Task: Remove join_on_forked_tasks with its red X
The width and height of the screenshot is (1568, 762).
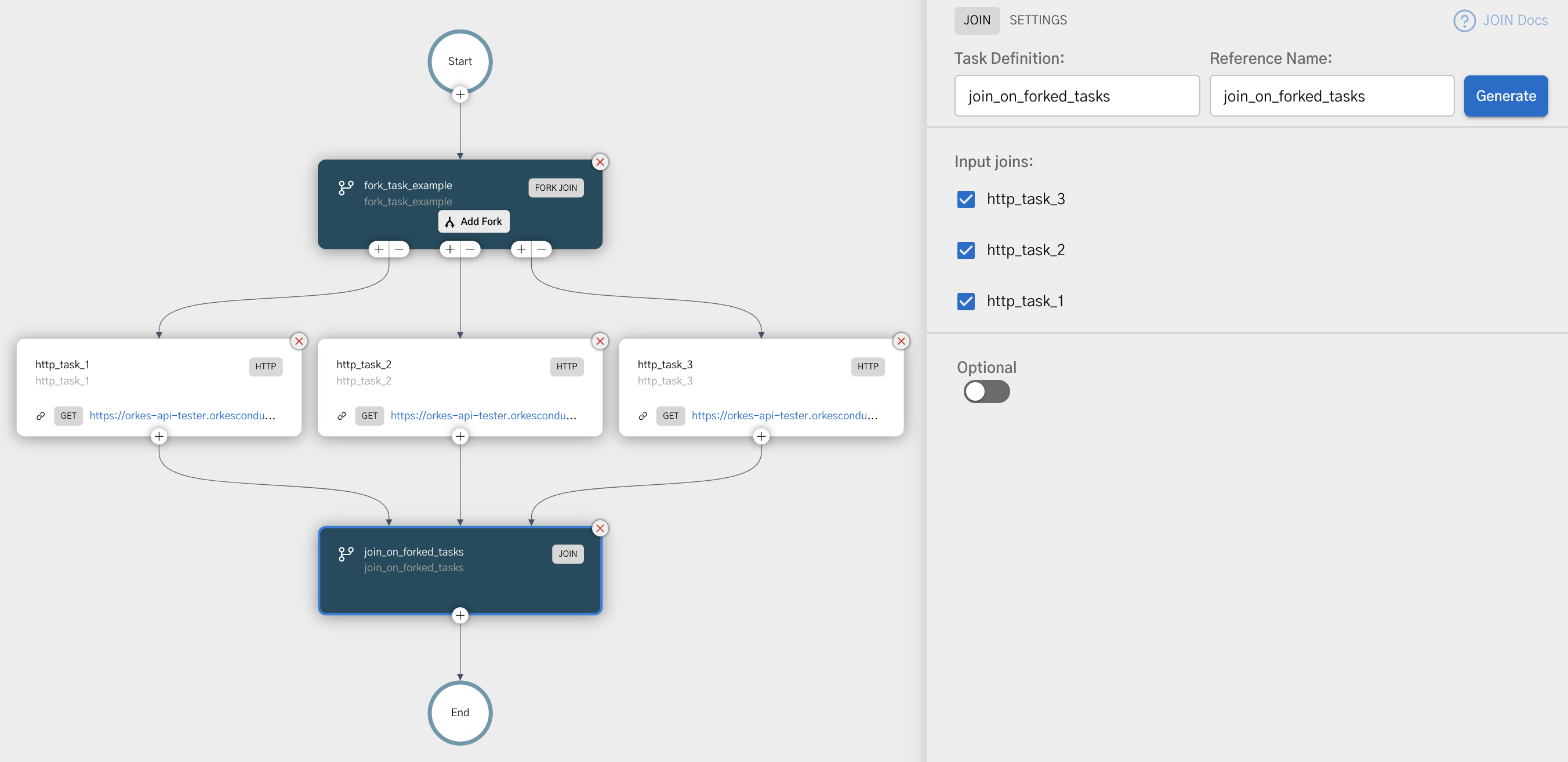Action: 600,528
